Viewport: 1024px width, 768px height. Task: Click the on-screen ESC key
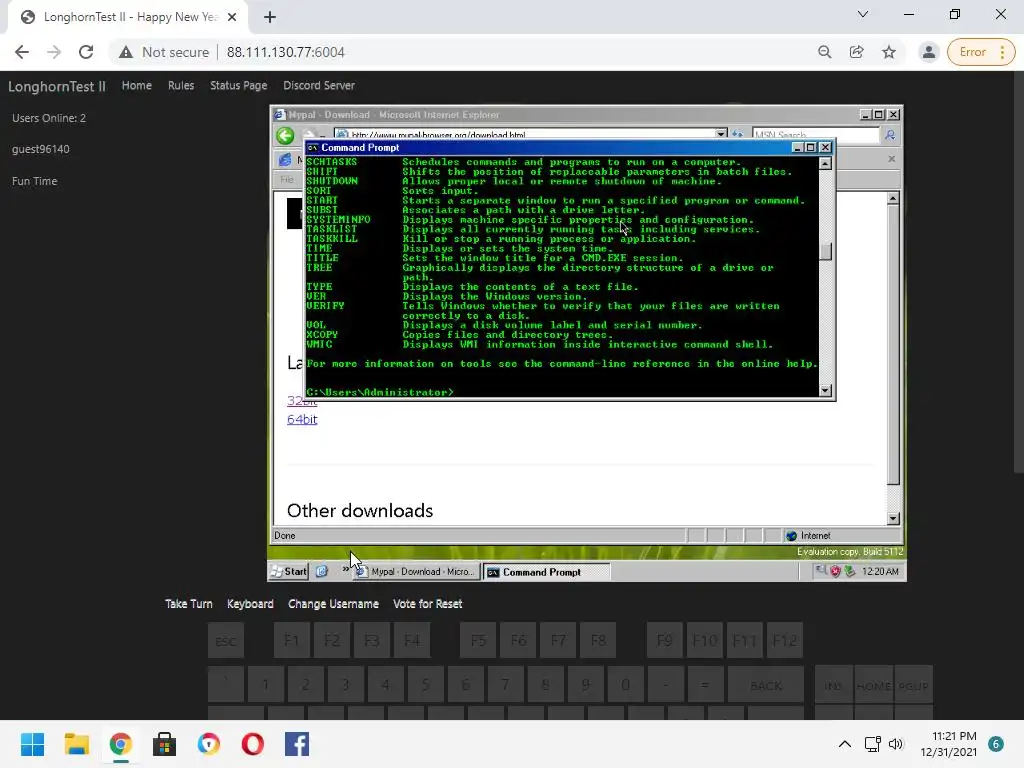pyautogui.click(x=226, y=641)
